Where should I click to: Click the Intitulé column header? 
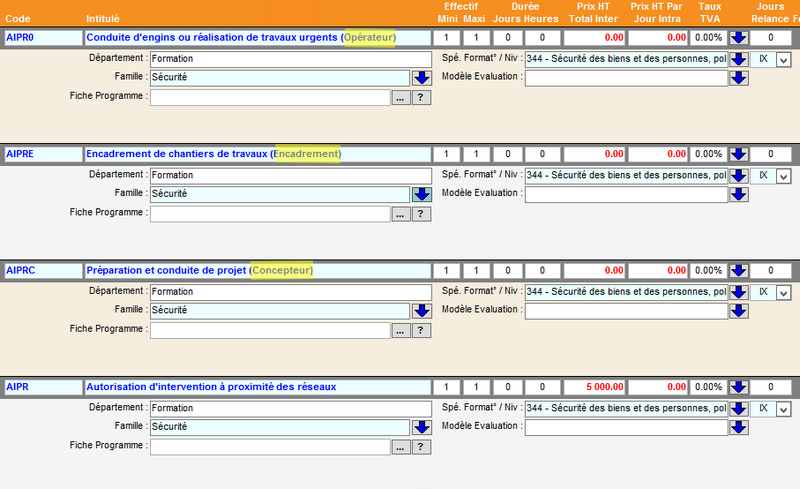click(x=104, y=20)
